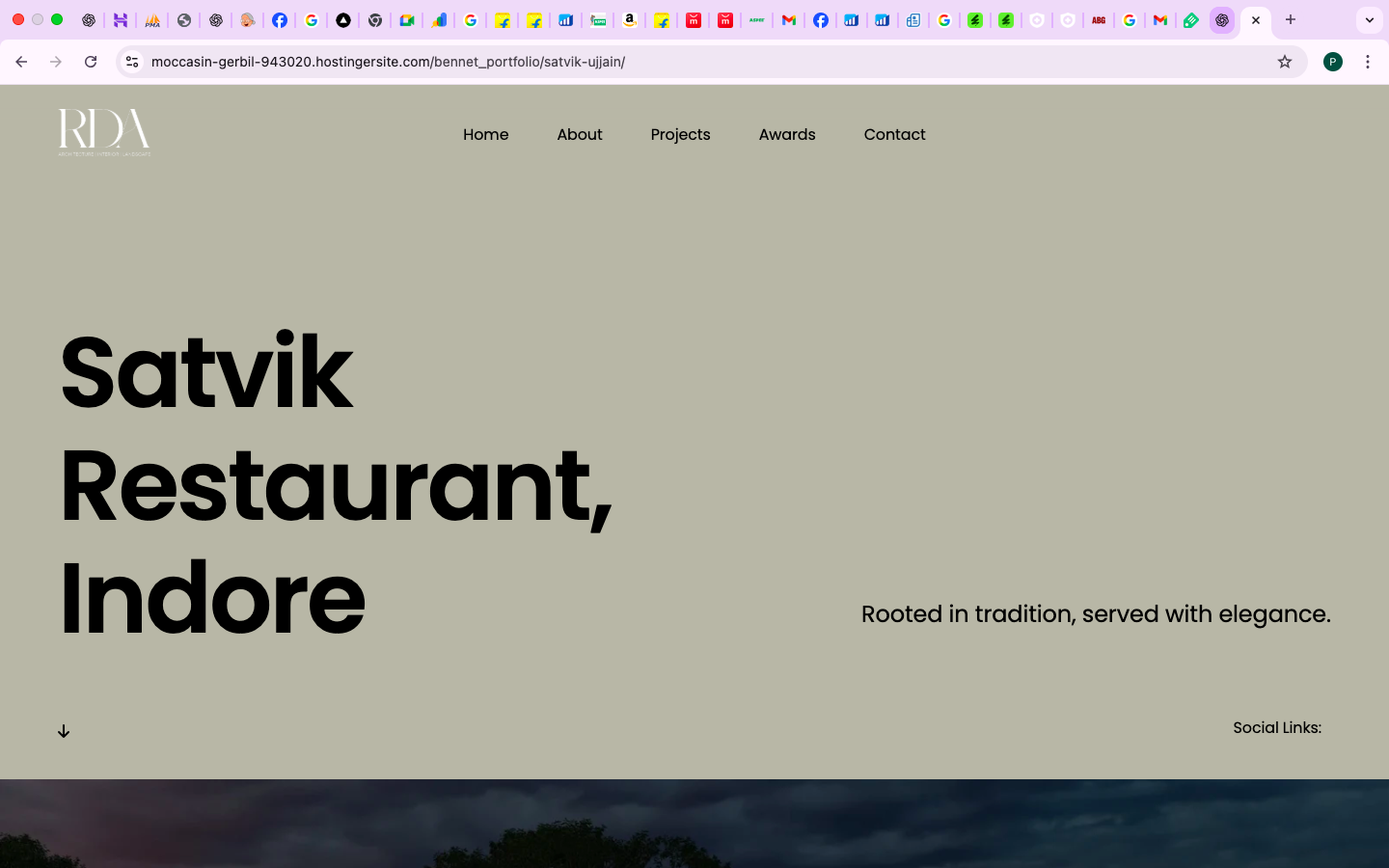1389x868 pixels.
Task: Bookmark this page with the star icon
Action: tap(1285, 62)
